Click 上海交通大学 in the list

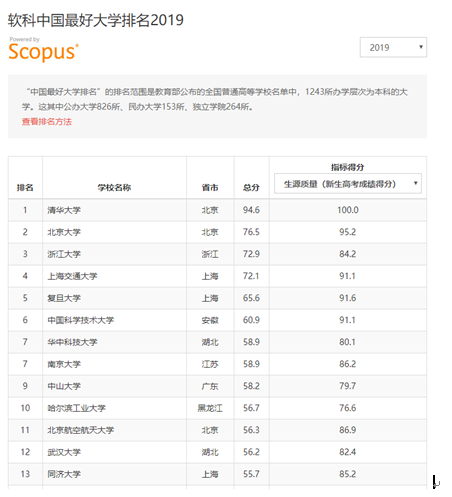coord(72,276)
